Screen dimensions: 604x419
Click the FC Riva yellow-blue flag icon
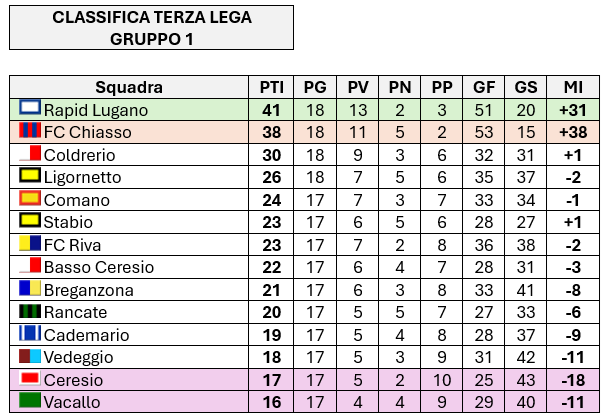(x=30, y=243)
